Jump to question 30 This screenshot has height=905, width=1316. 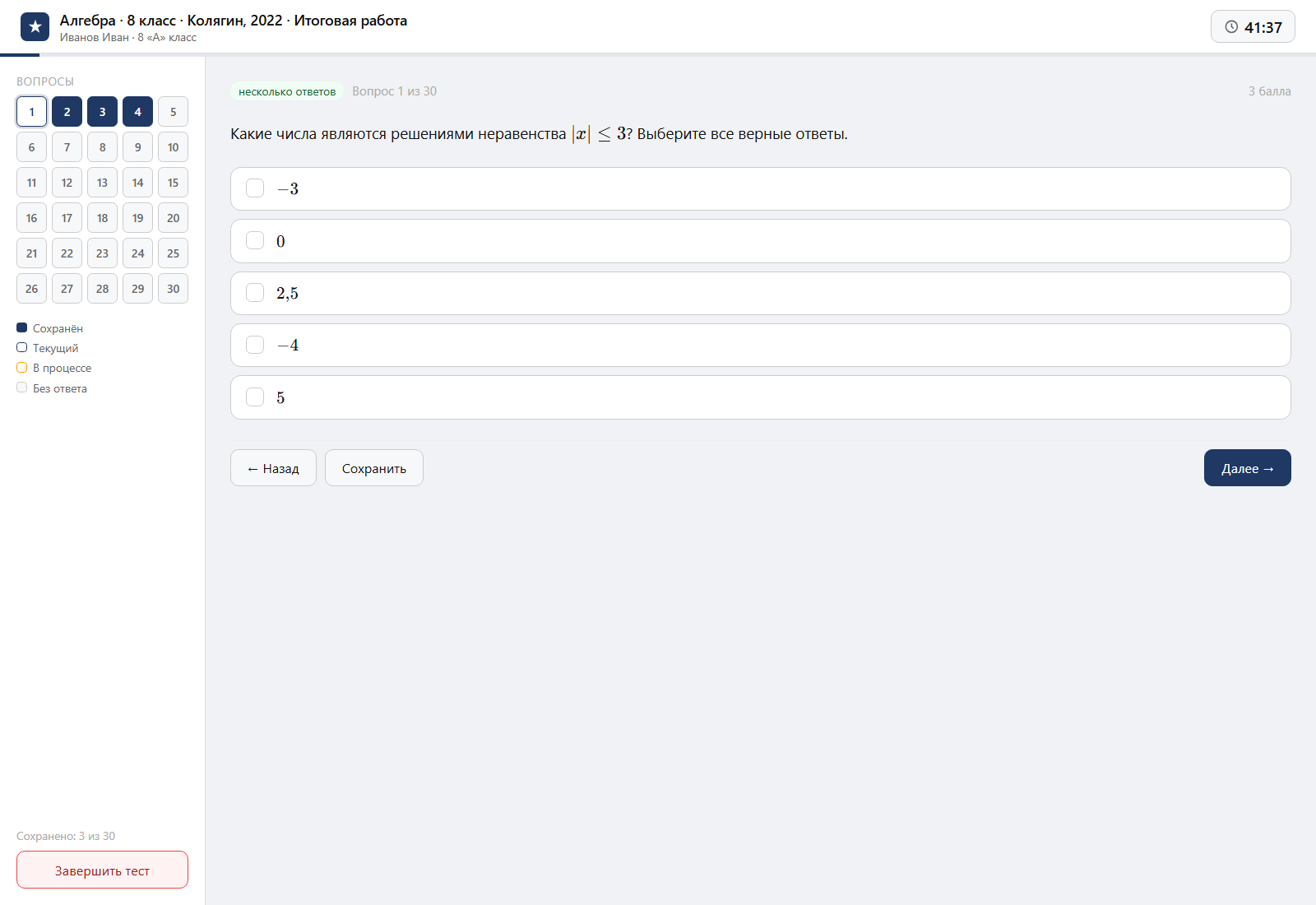pos(173,289)
